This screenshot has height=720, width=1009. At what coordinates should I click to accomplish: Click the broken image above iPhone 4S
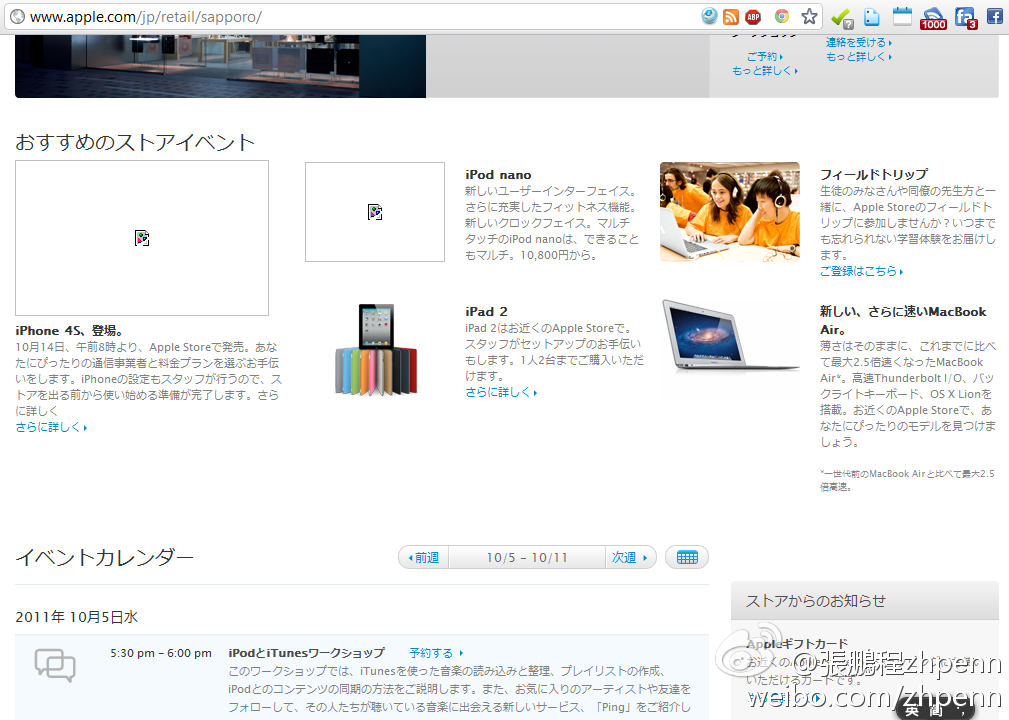point(142,238)
